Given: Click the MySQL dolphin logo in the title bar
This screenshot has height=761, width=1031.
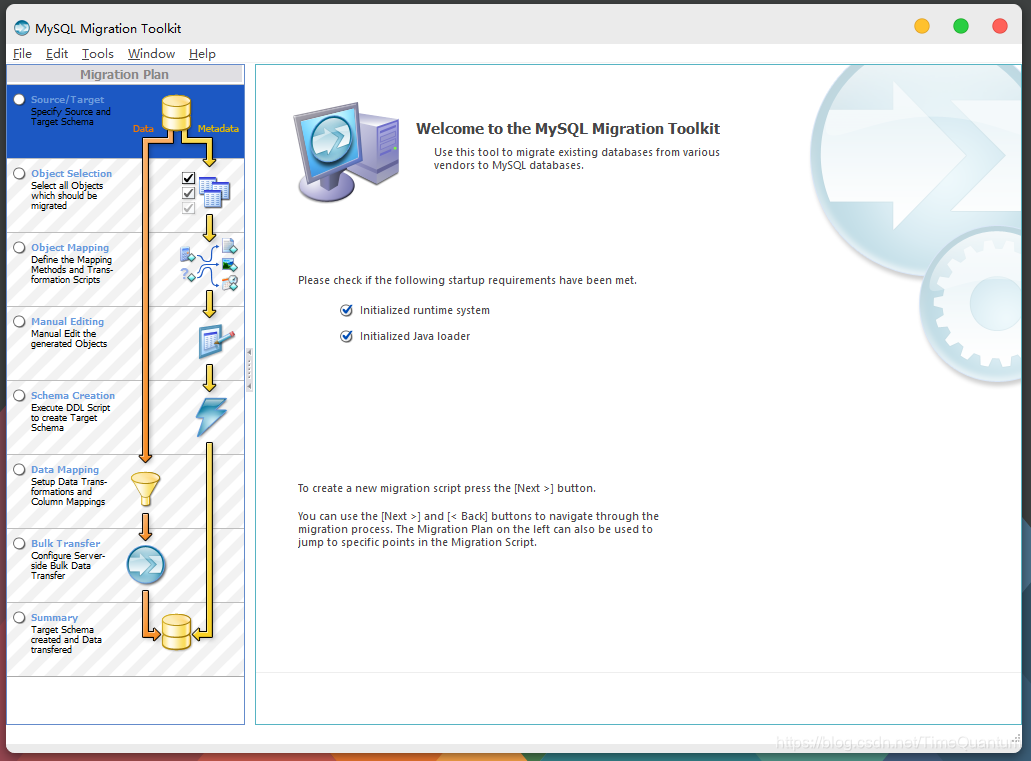Looking at the screenshot, I should [22, 27].
